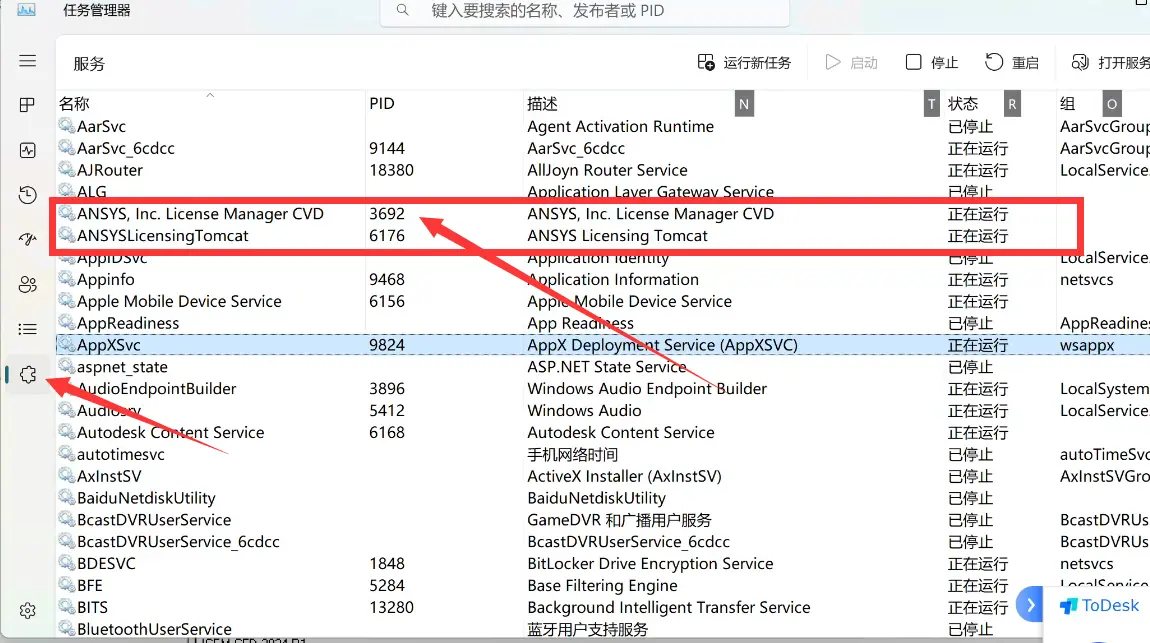The image size is (1150, 643).
Task: Click the gear icon beside BFE
Action: (66, 585)
